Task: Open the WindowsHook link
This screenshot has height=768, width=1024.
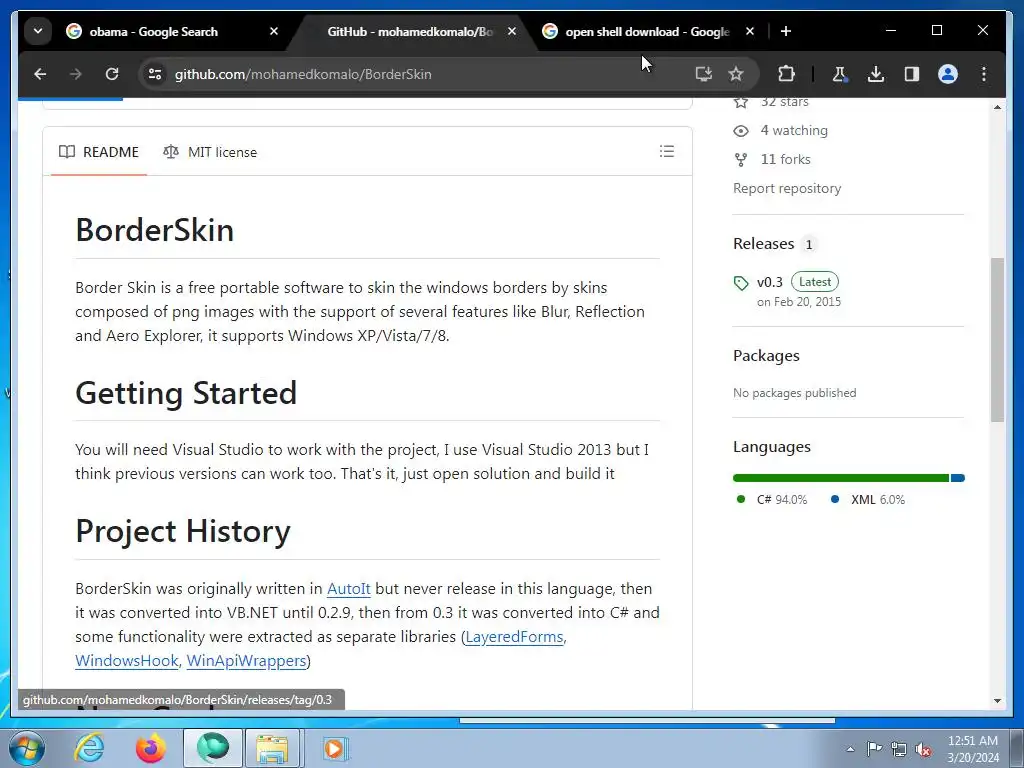Action: pyautogui.click(x=127, y=661)
